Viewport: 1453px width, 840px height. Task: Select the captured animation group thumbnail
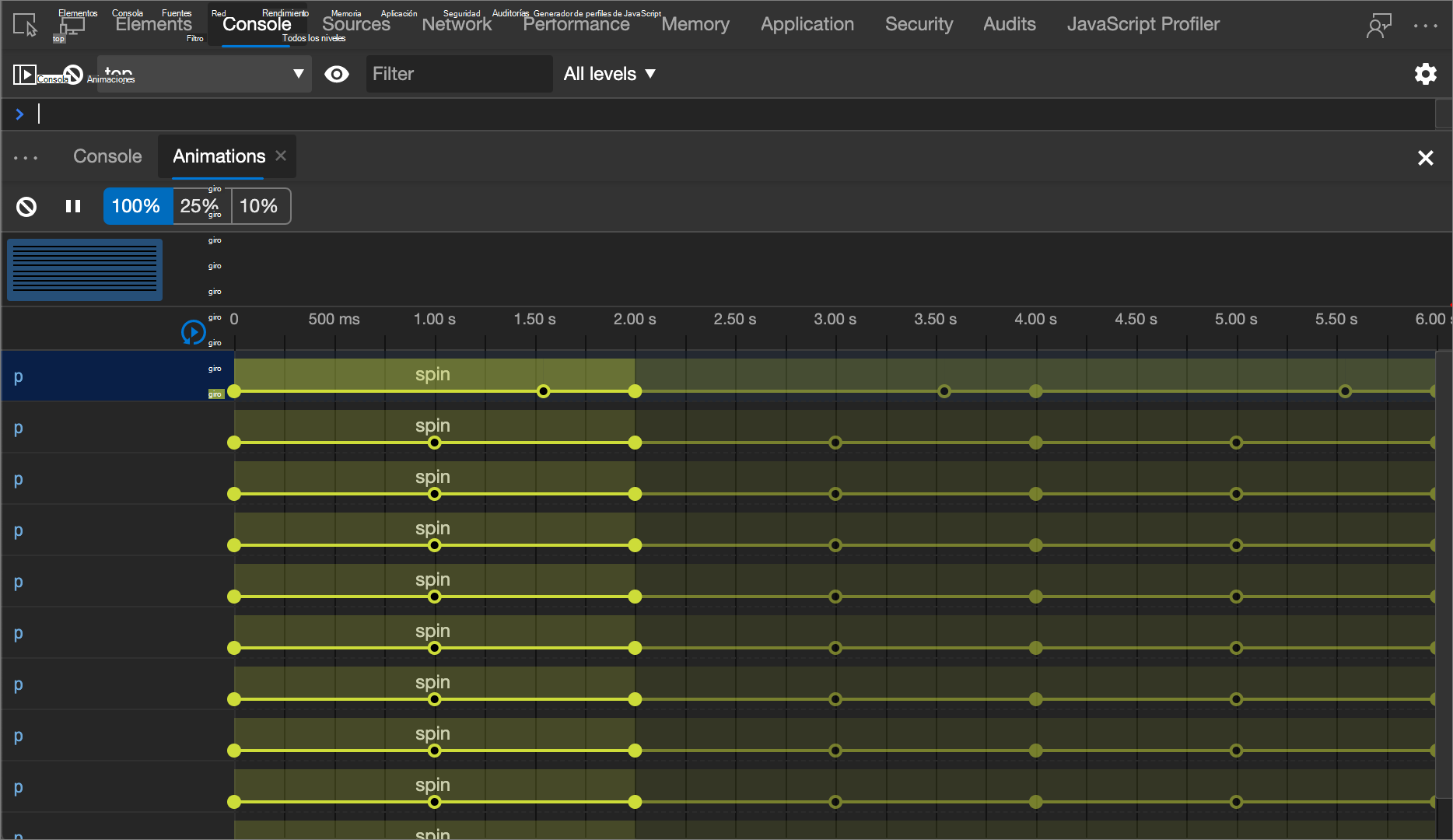[85, 269]
